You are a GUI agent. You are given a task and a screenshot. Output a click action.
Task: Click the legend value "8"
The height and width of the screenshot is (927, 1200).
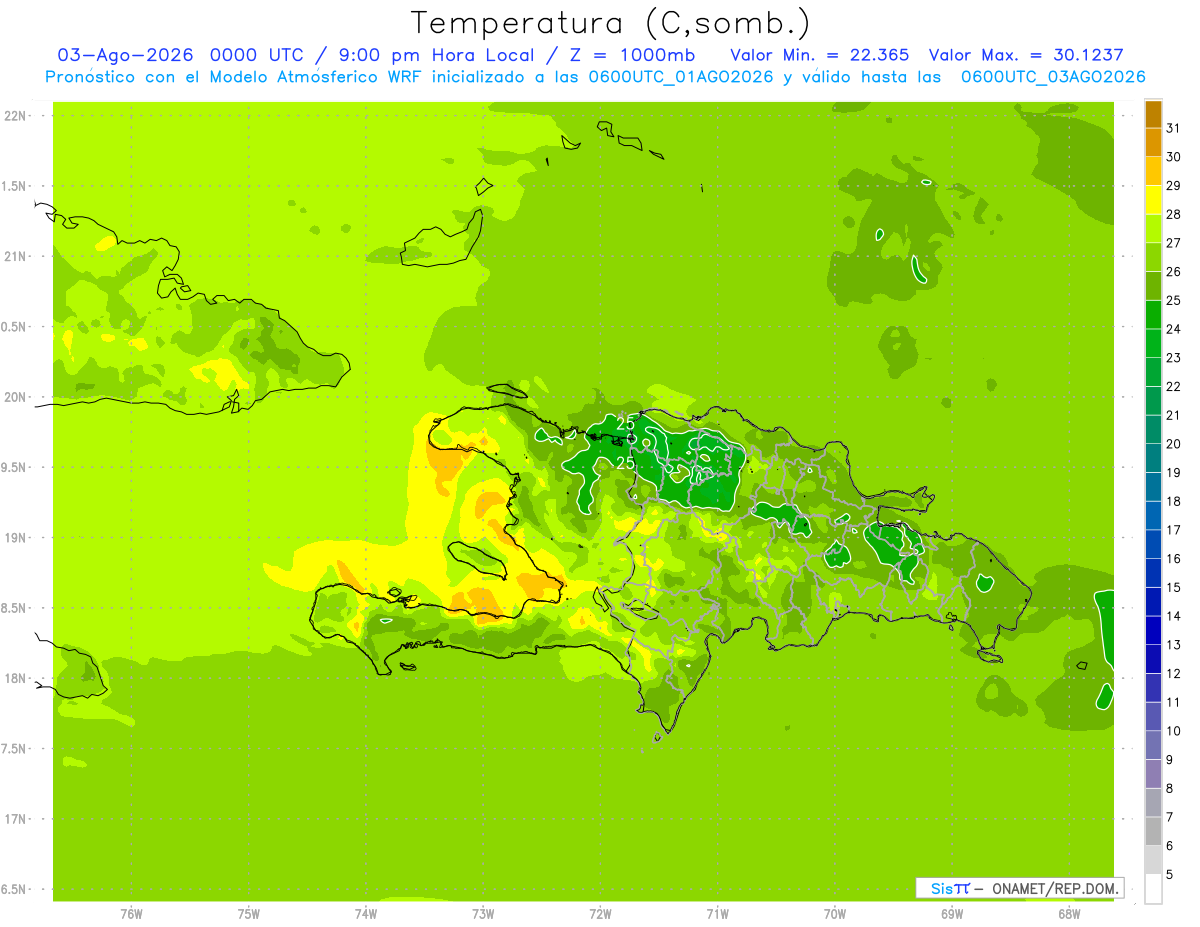pos(1170,788)
